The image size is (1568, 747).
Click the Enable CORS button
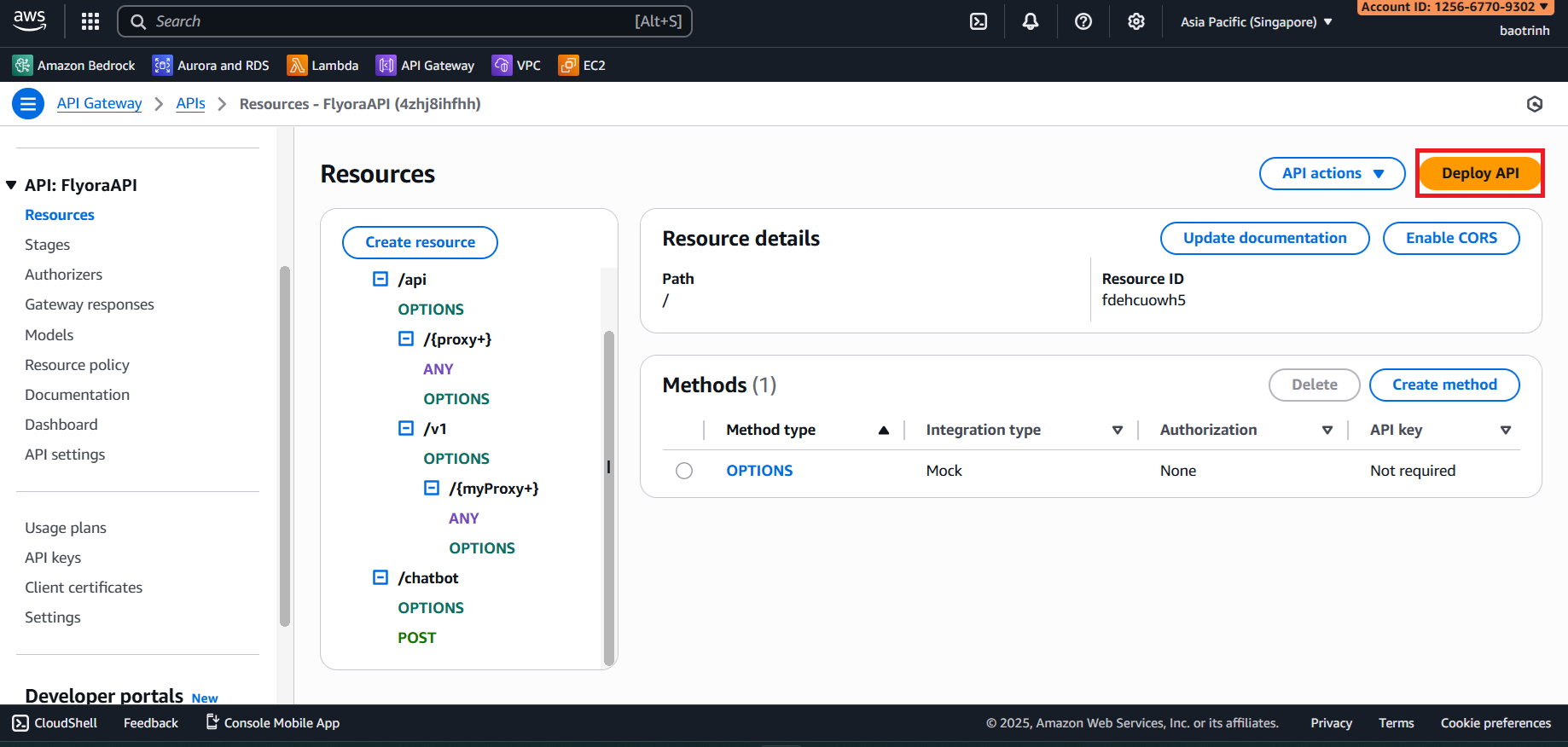(1450, 238)
